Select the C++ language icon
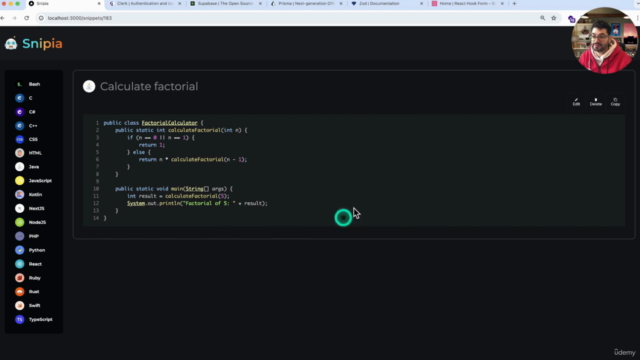 pyautogui.click(x=20, y=126)
